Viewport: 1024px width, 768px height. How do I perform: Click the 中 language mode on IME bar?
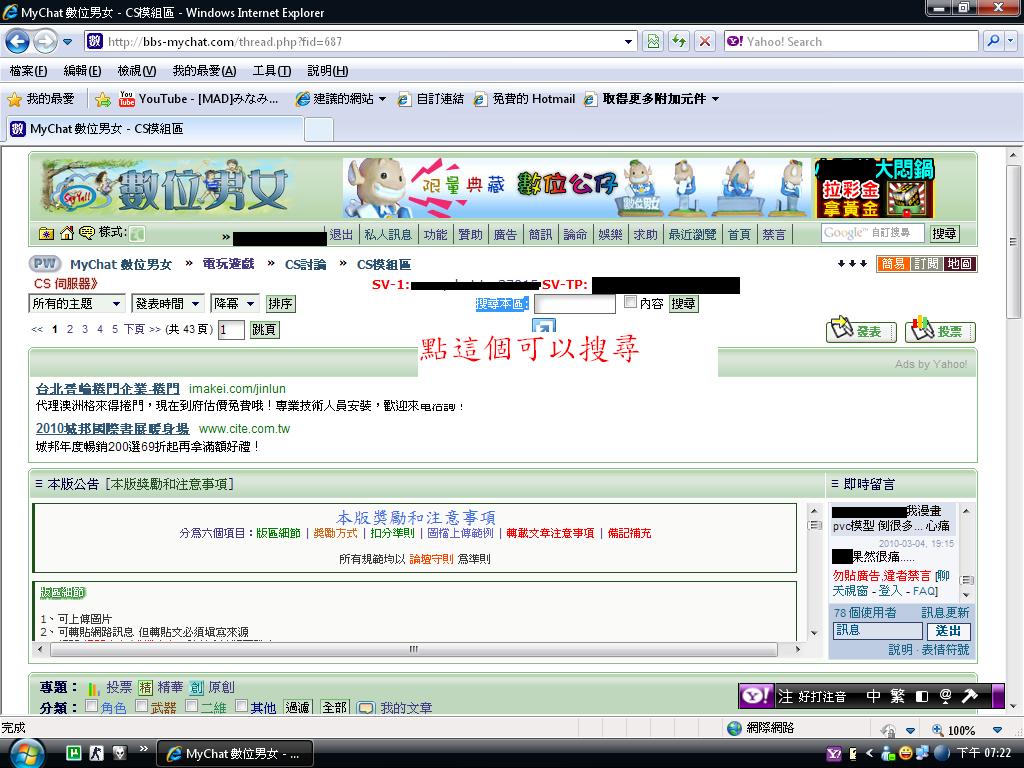coord(873,696)
